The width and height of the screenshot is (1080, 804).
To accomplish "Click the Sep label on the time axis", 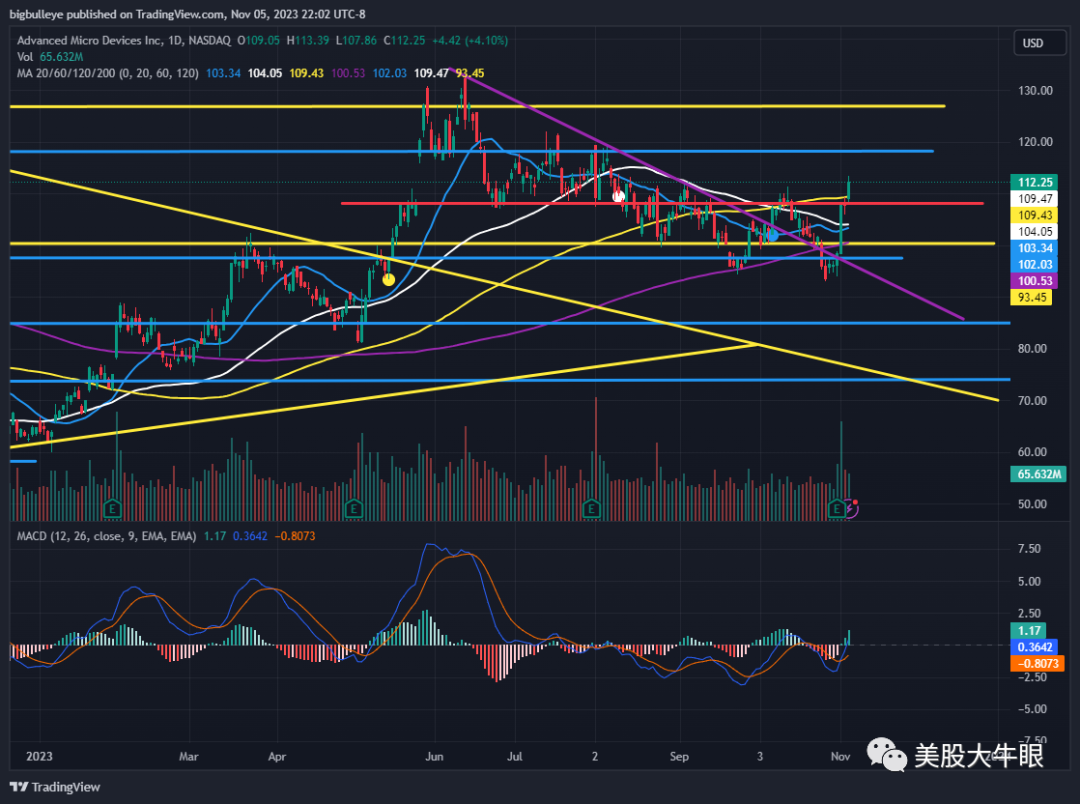I will (x=679, y=756).
